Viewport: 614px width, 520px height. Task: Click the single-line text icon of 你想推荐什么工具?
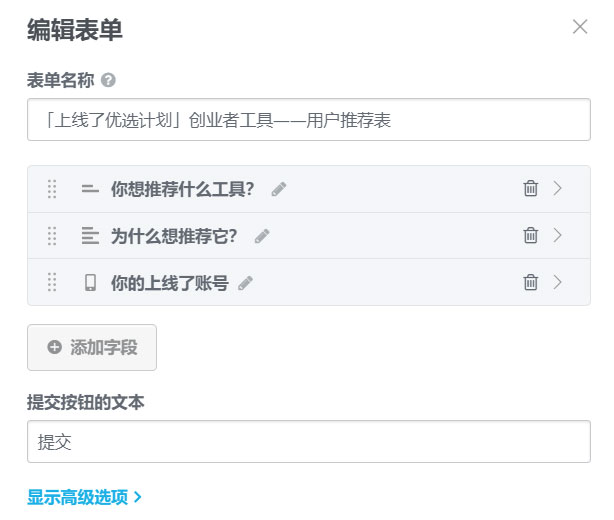pyautogui.click(x=90, y=188)
